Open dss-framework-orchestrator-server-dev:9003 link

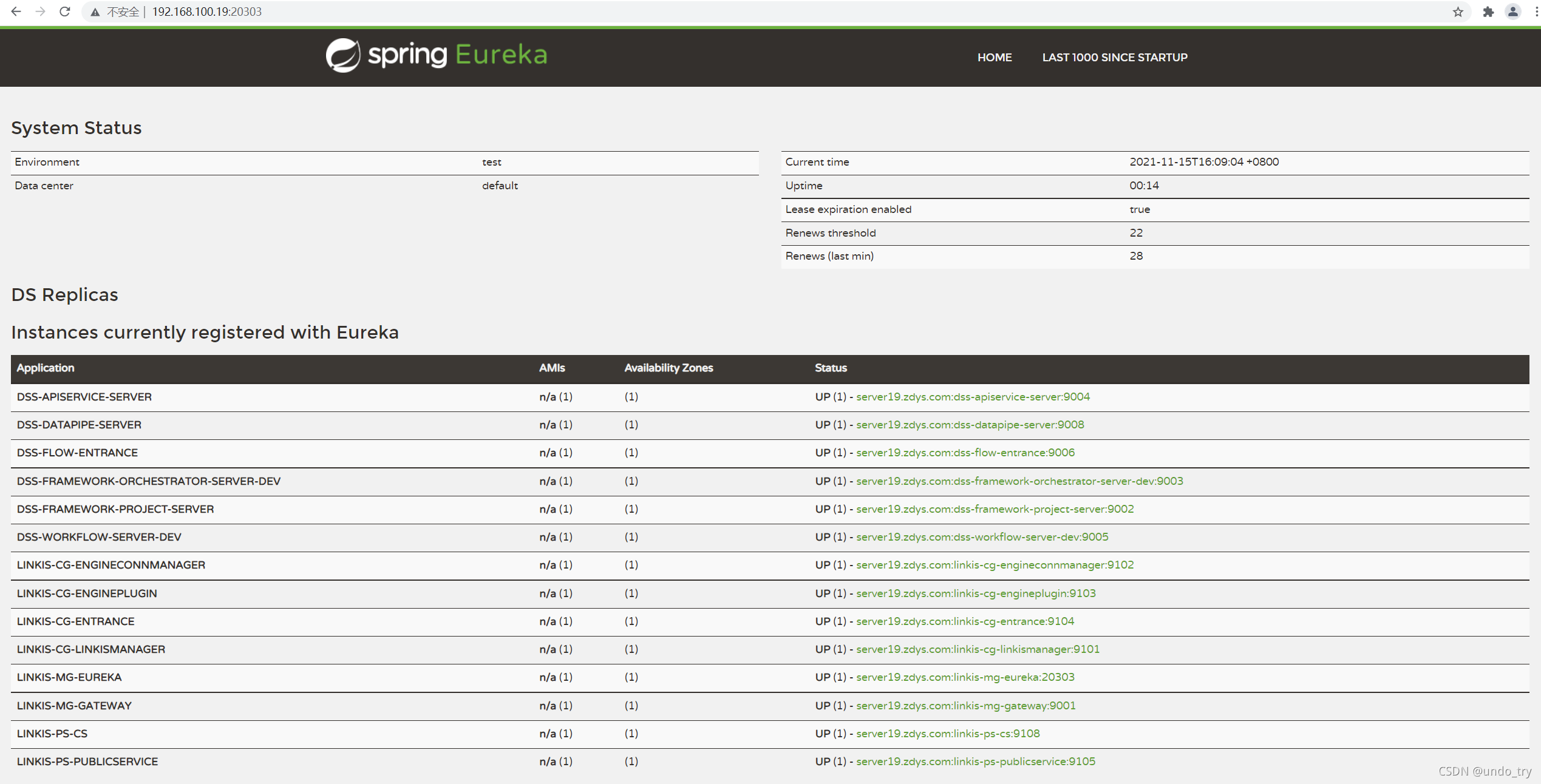(1019, 481)
